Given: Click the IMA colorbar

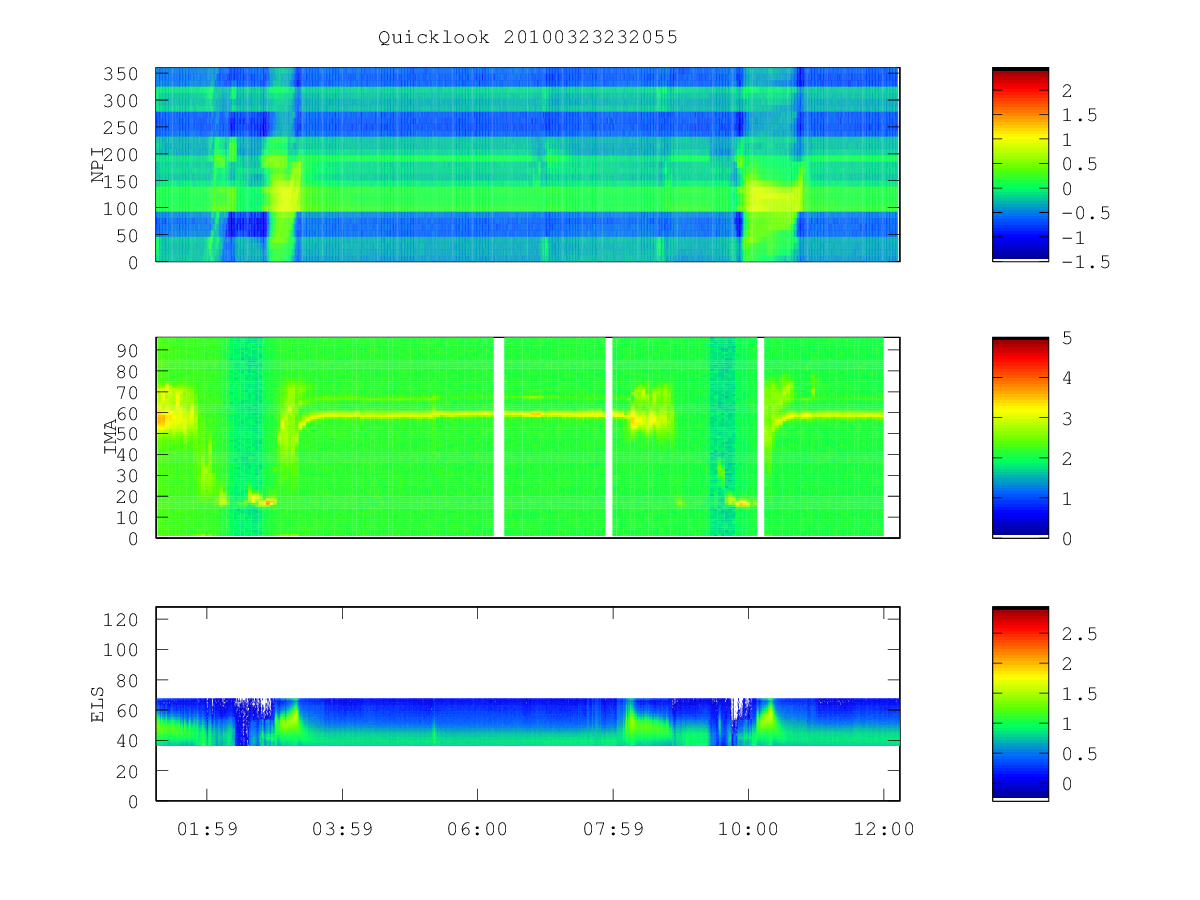Looking at the screenshot, I should pyautogui.click(x=1020, y=437).
